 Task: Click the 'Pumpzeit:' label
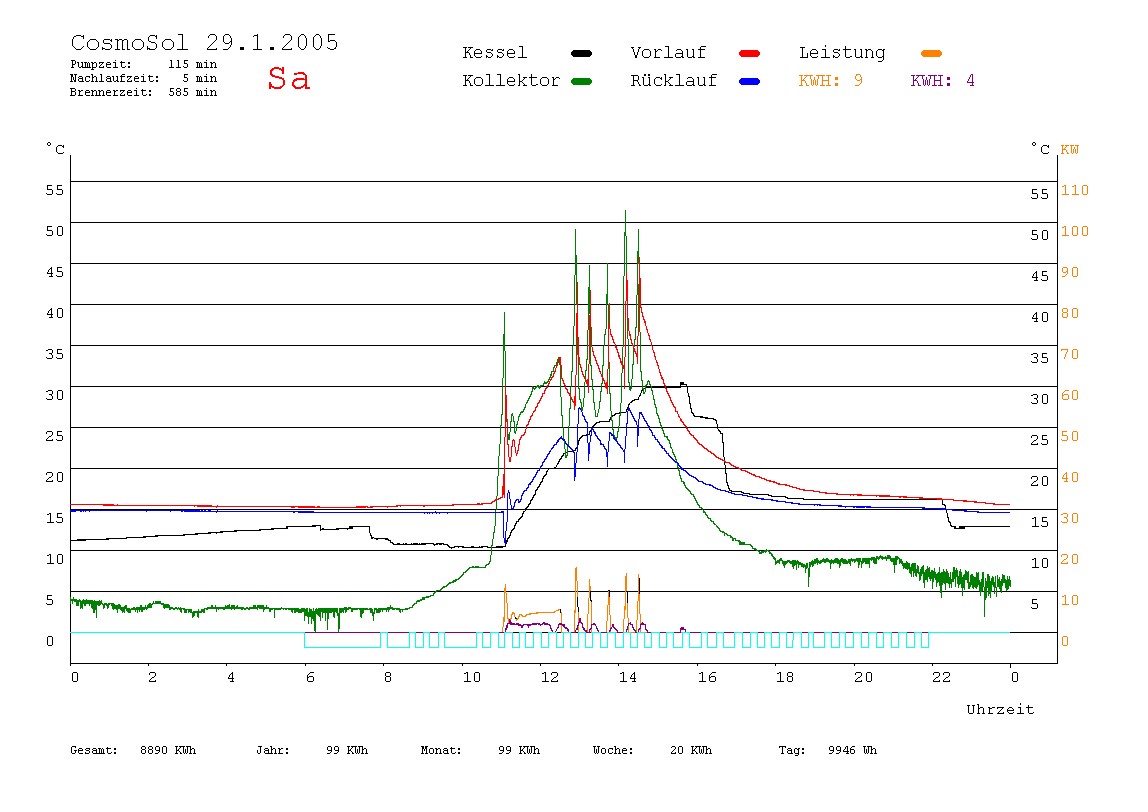101,64
